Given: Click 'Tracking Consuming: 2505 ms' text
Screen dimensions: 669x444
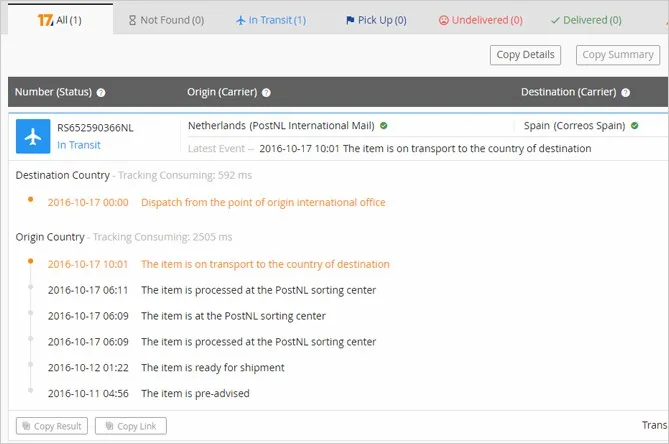Looking at the screenshot, I should (x=163, y=237).
